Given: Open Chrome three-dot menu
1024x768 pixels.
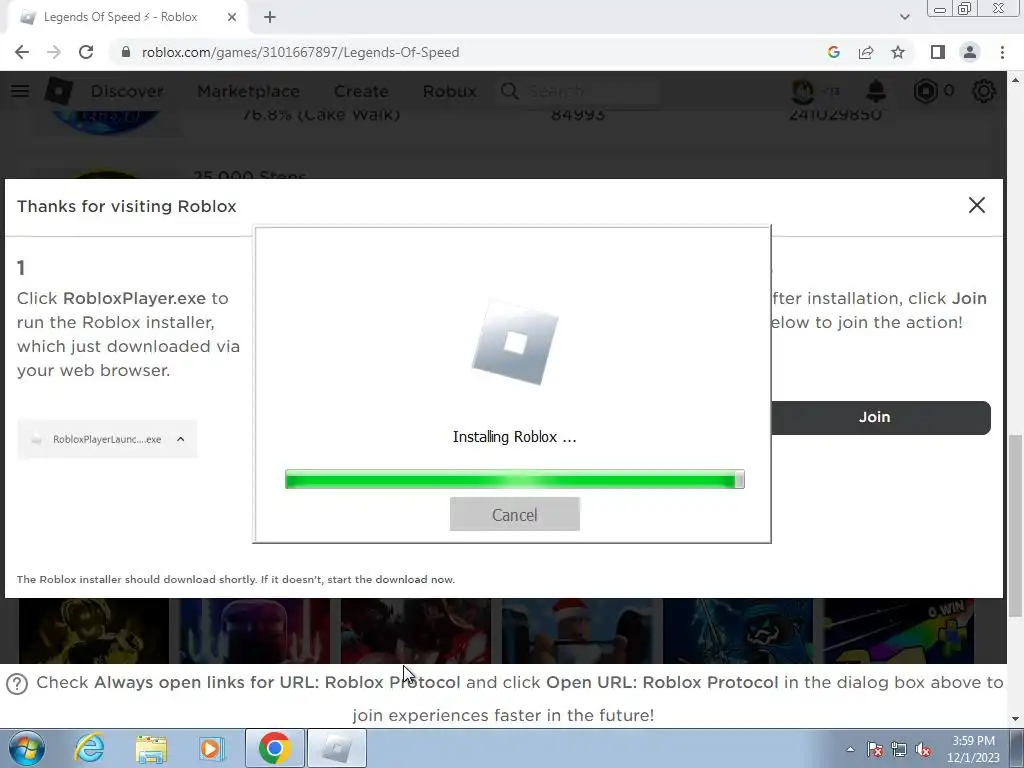Looking at the screenshot, I should click(1002, 52).
